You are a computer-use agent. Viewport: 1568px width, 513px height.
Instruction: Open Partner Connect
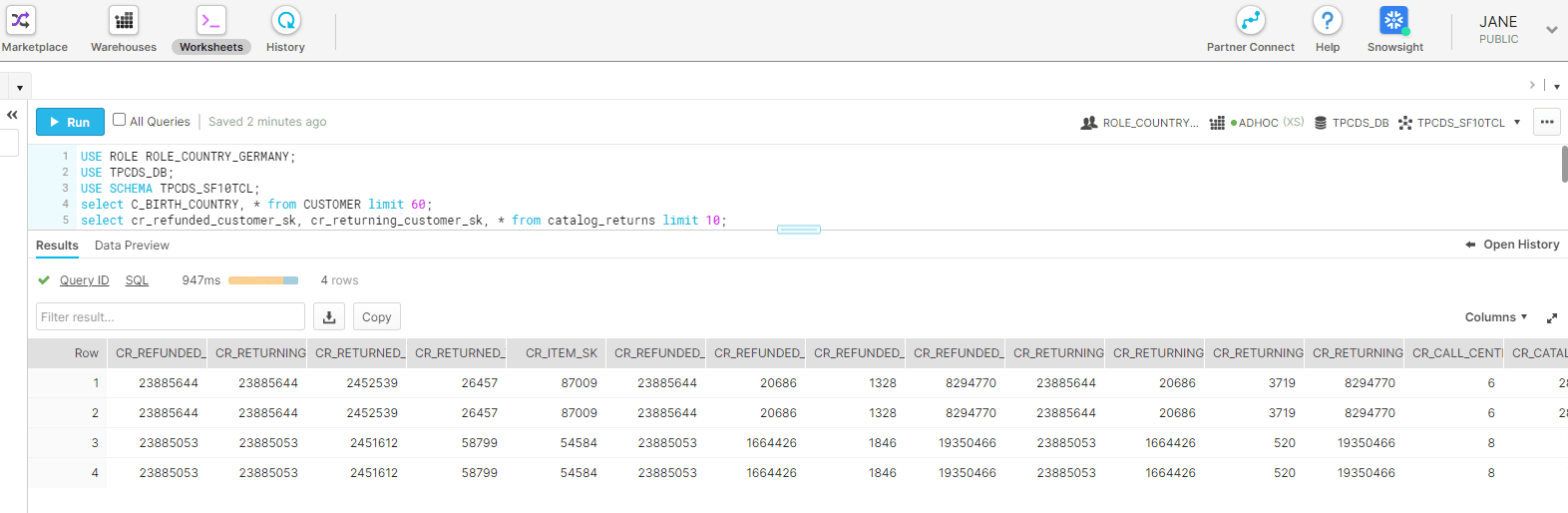1250,30
